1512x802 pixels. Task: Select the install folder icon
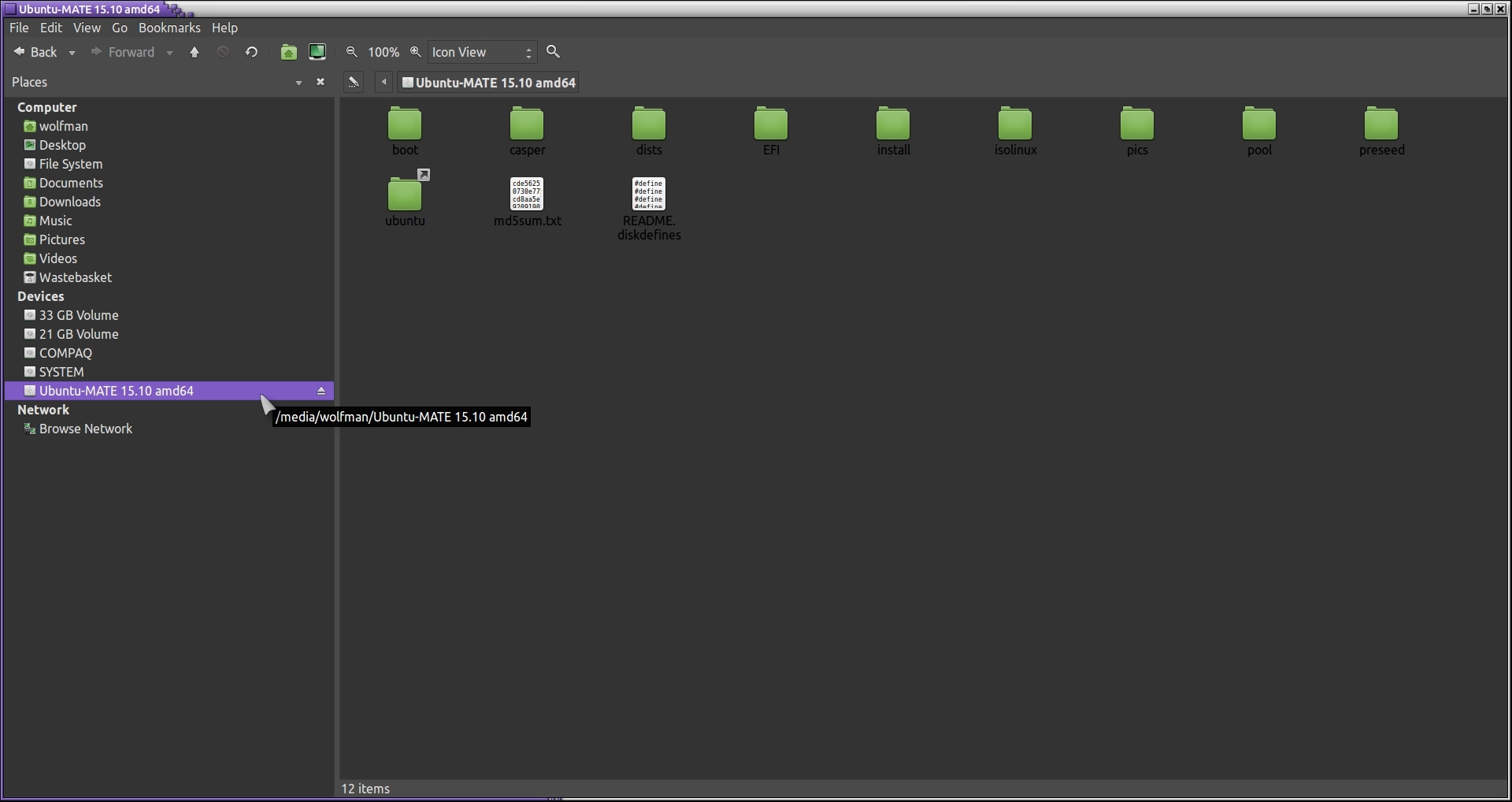(x=893, y=124)
